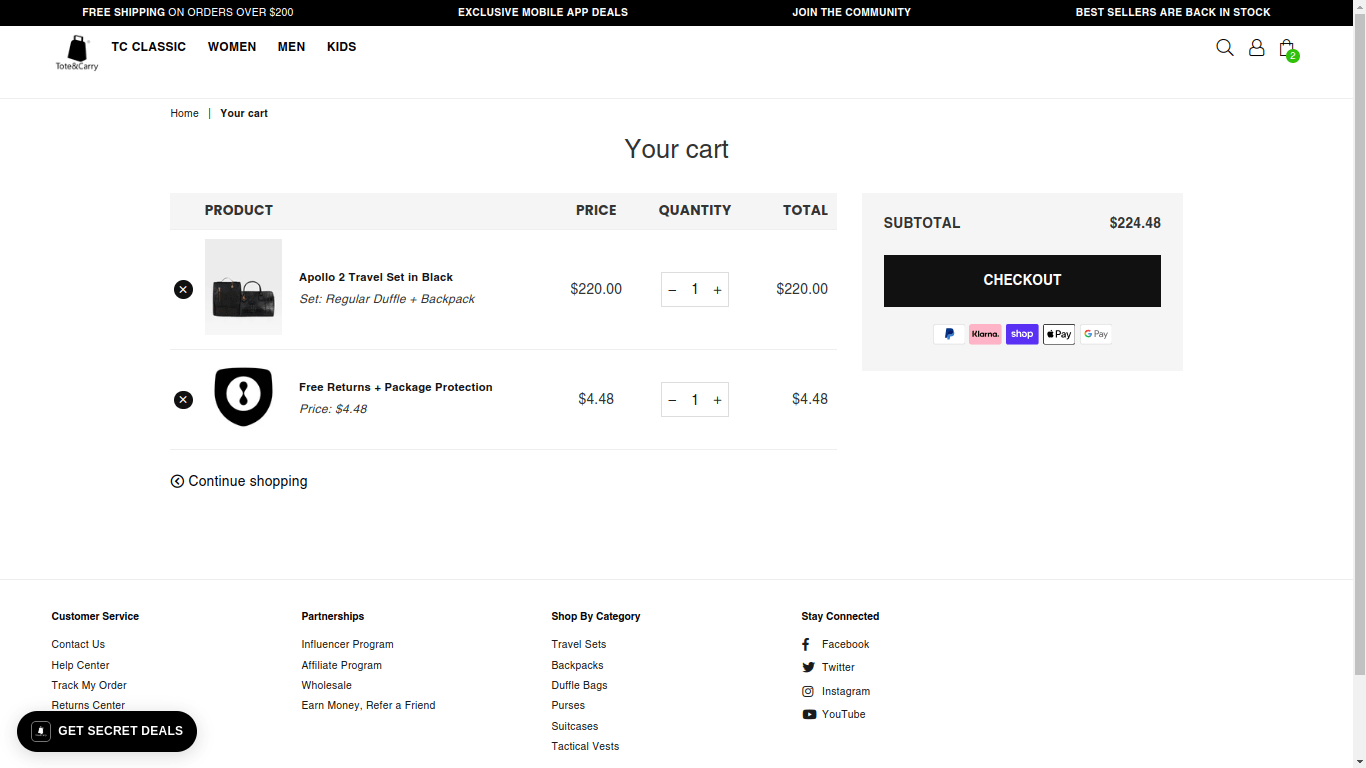Click Continue shopping link

[x=239, y=481]
